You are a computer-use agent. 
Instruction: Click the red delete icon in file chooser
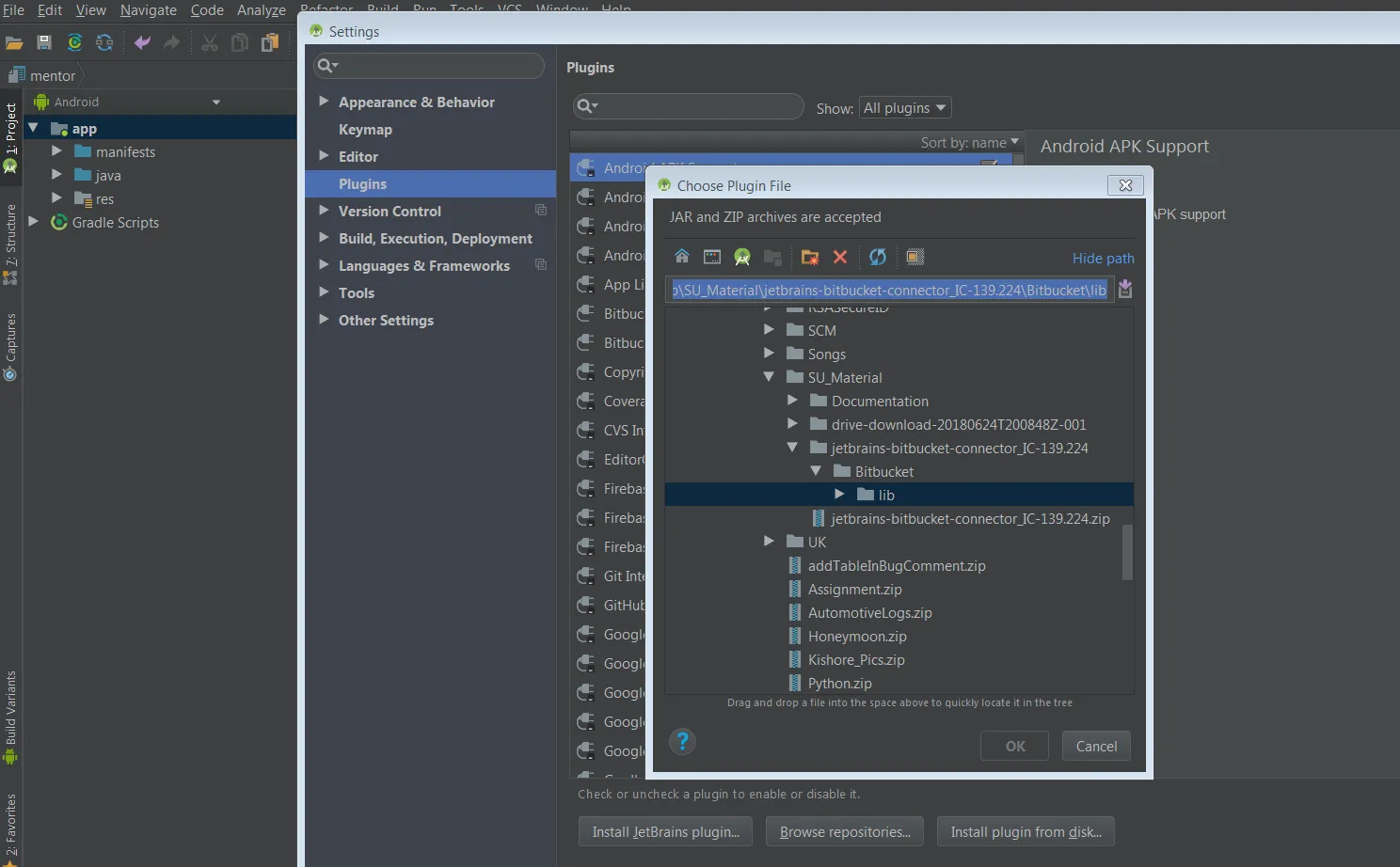coord(840,257)
